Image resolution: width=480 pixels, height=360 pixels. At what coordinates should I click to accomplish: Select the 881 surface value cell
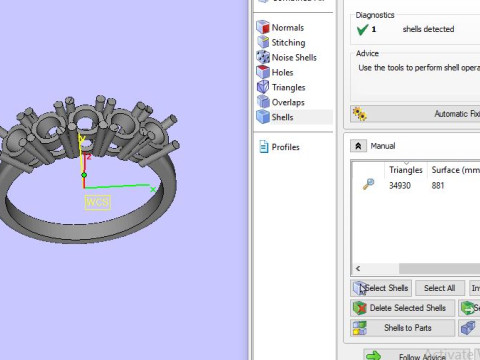[x=438, y=185]
